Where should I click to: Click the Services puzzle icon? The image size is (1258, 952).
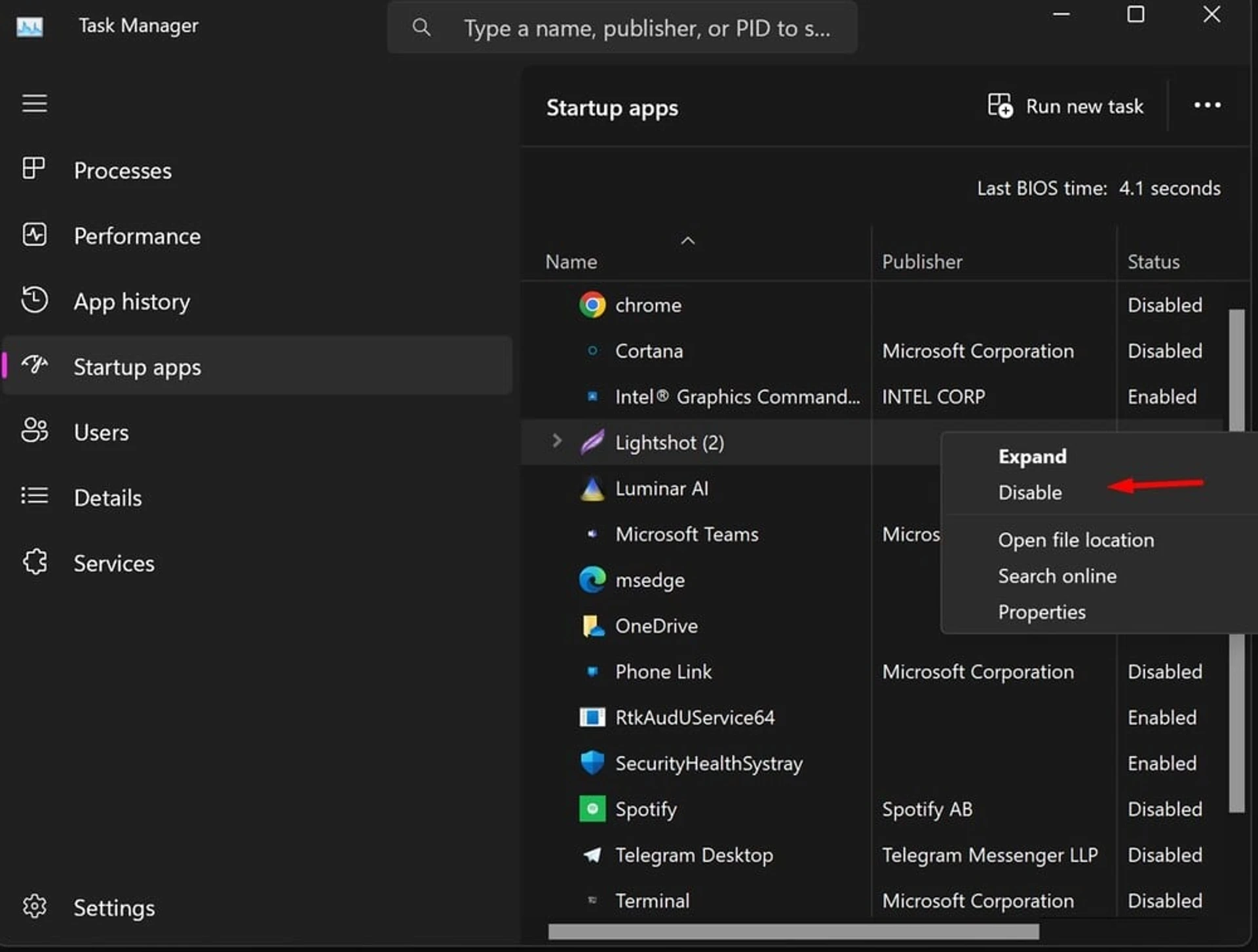34,562
